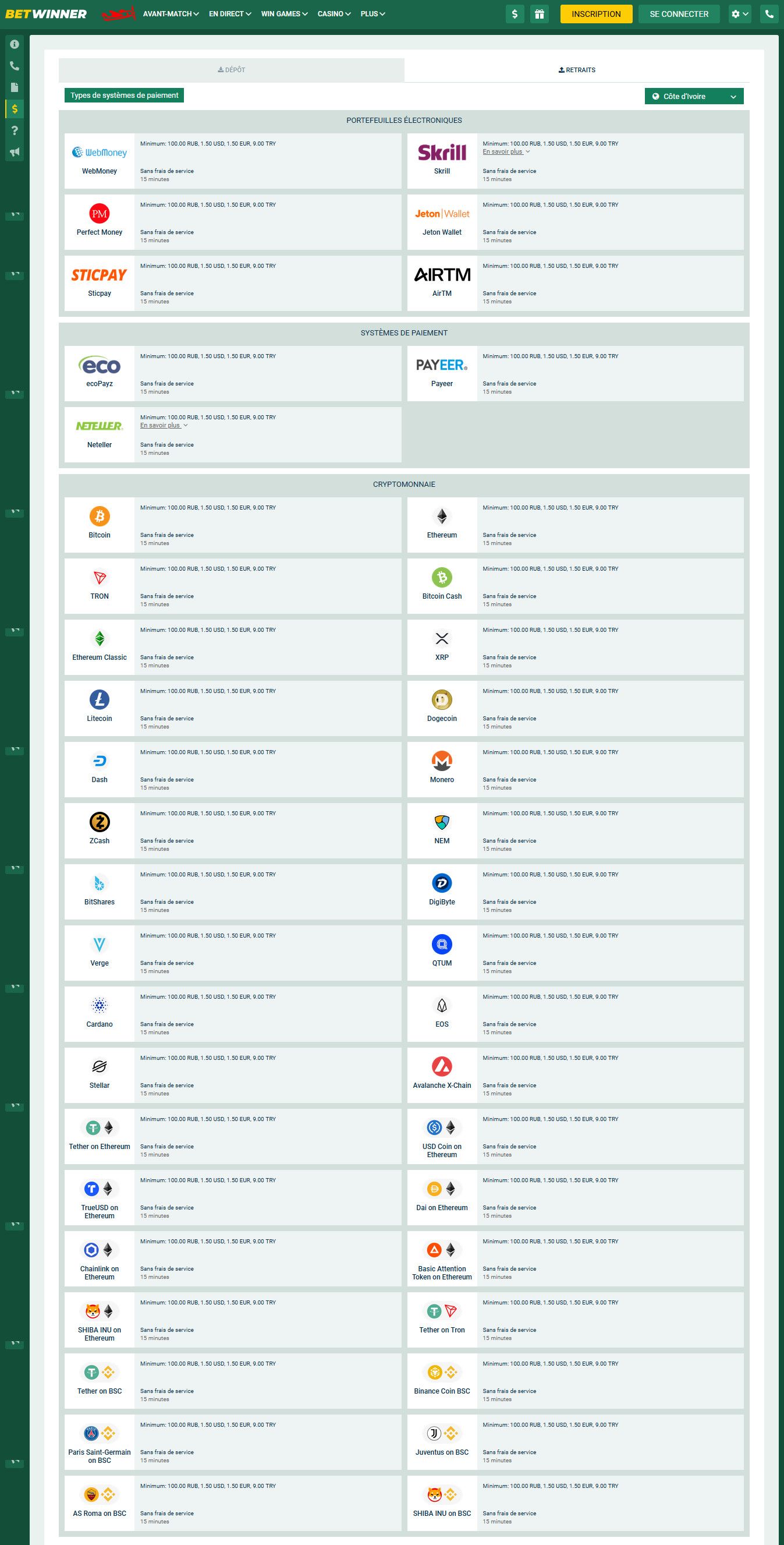Expand the Côte d'Ivoire country dropdown
Image resolution: width=784 pixels, height=1545 pixels.
694,97
